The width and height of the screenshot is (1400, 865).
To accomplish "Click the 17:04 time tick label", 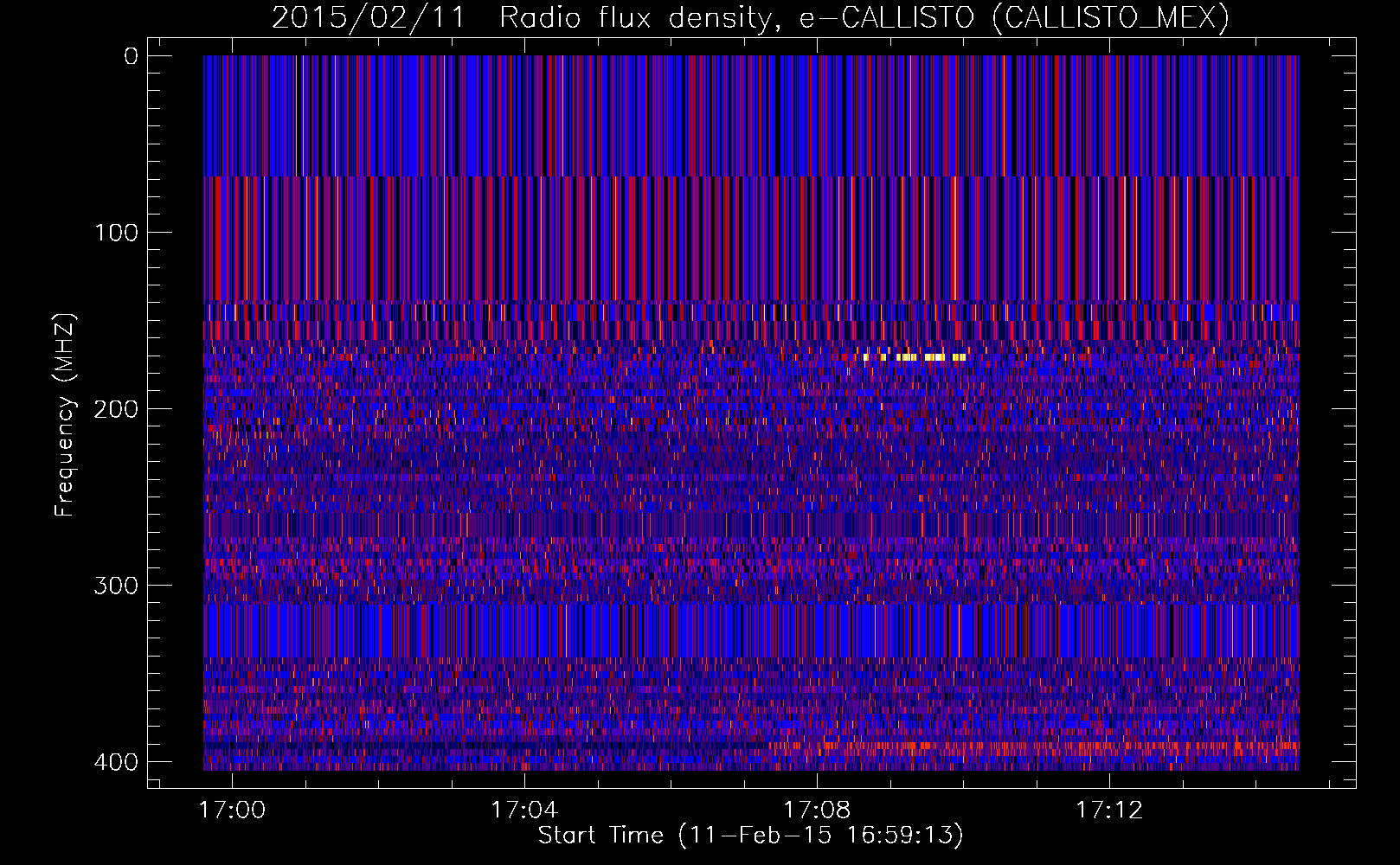I will (524, 811).
